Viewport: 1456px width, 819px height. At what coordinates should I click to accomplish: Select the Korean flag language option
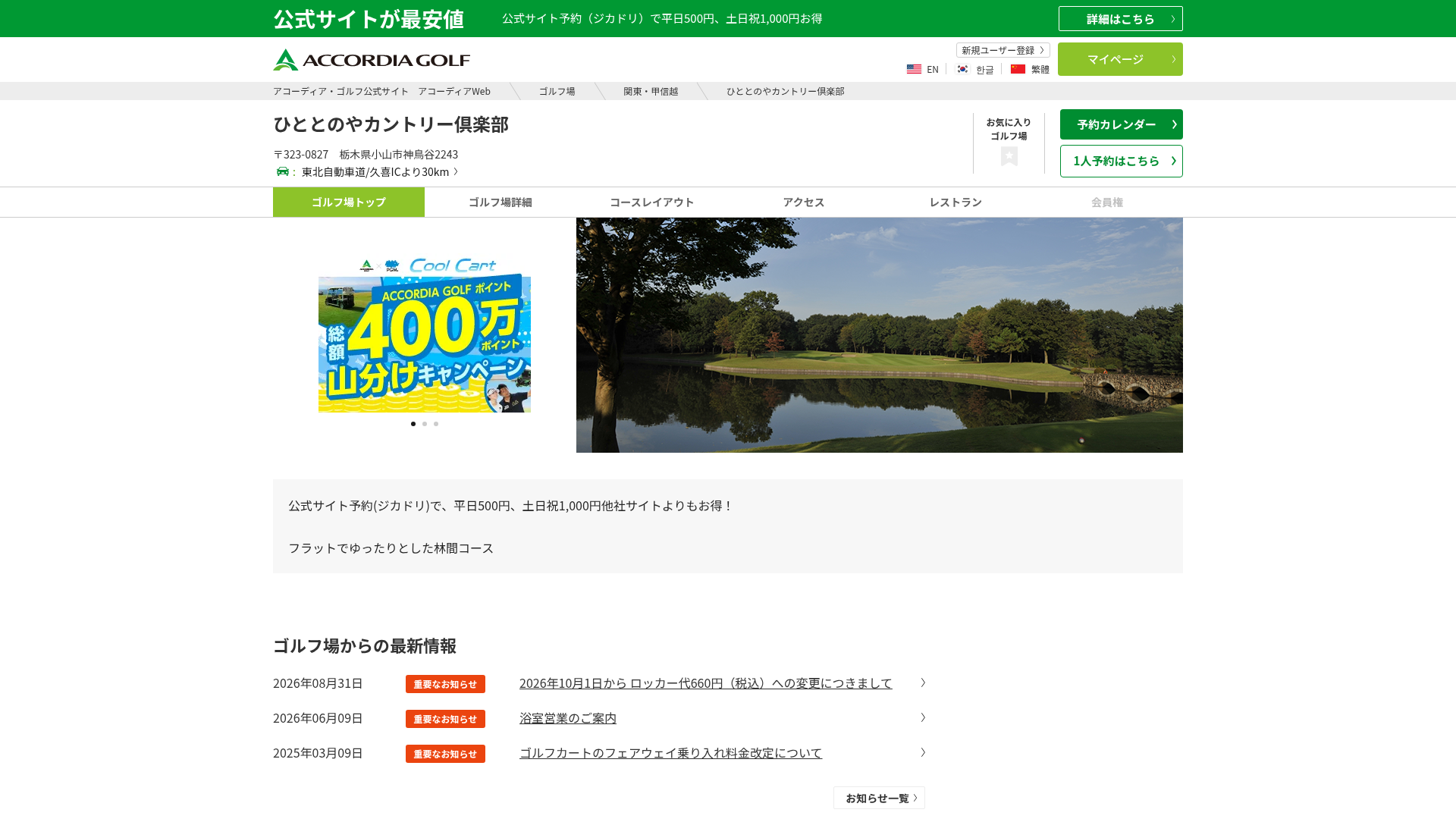[974, 69]
